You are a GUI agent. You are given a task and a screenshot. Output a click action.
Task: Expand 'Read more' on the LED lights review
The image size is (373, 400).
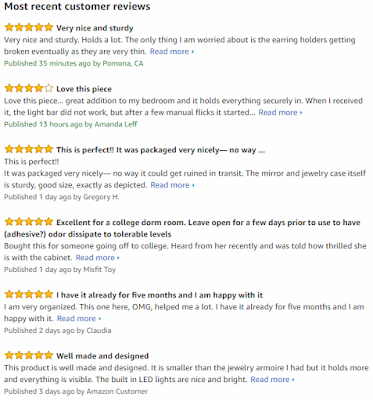(273, 380)
